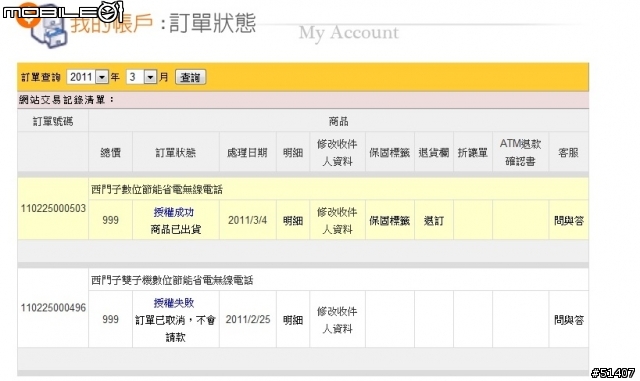Click the ATM退款確認書 column header
The width and height of the screenshot is (640, 381).
tap(520, 152)
